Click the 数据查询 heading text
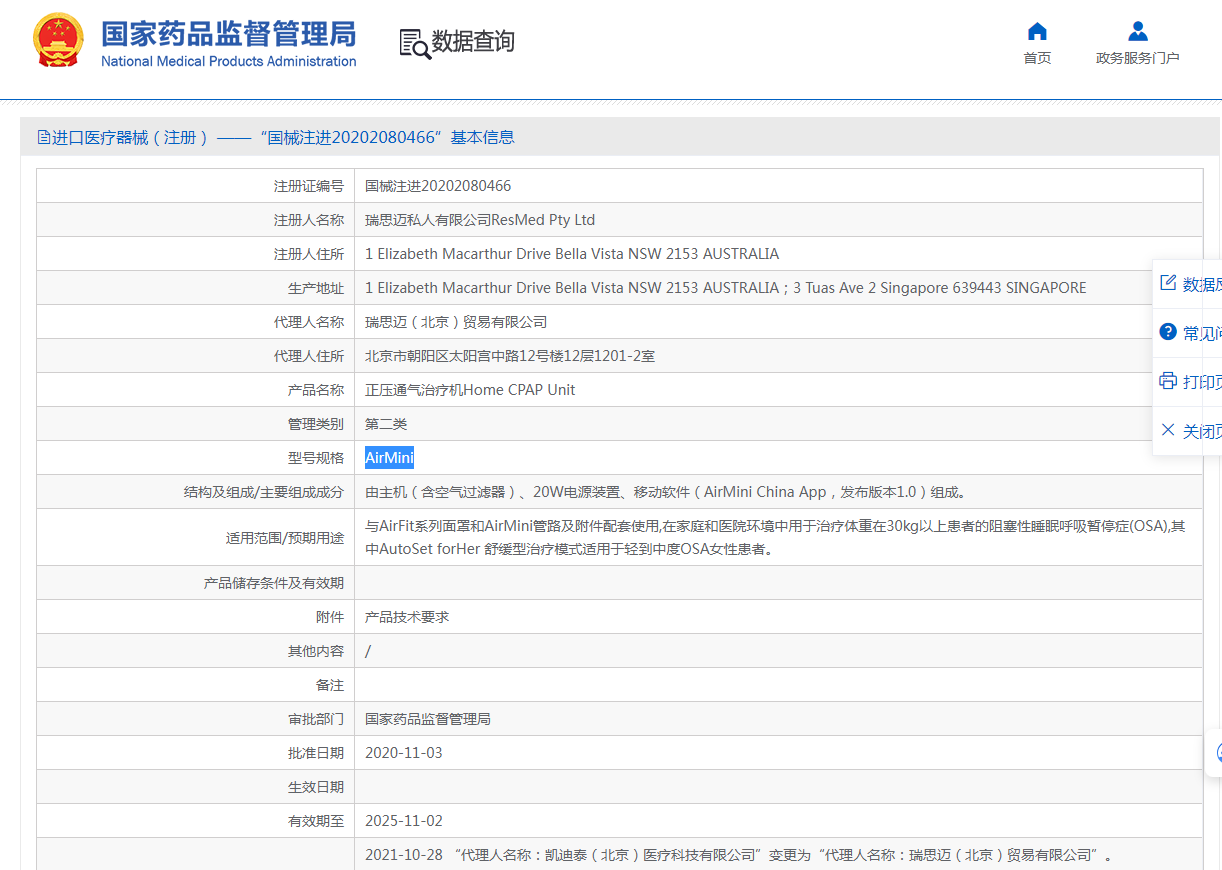This screenshot has width=1222, height=870. pos(473,42)
